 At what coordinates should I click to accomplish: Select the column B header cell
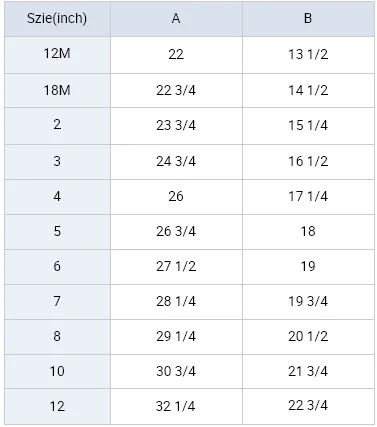[308, 19]
